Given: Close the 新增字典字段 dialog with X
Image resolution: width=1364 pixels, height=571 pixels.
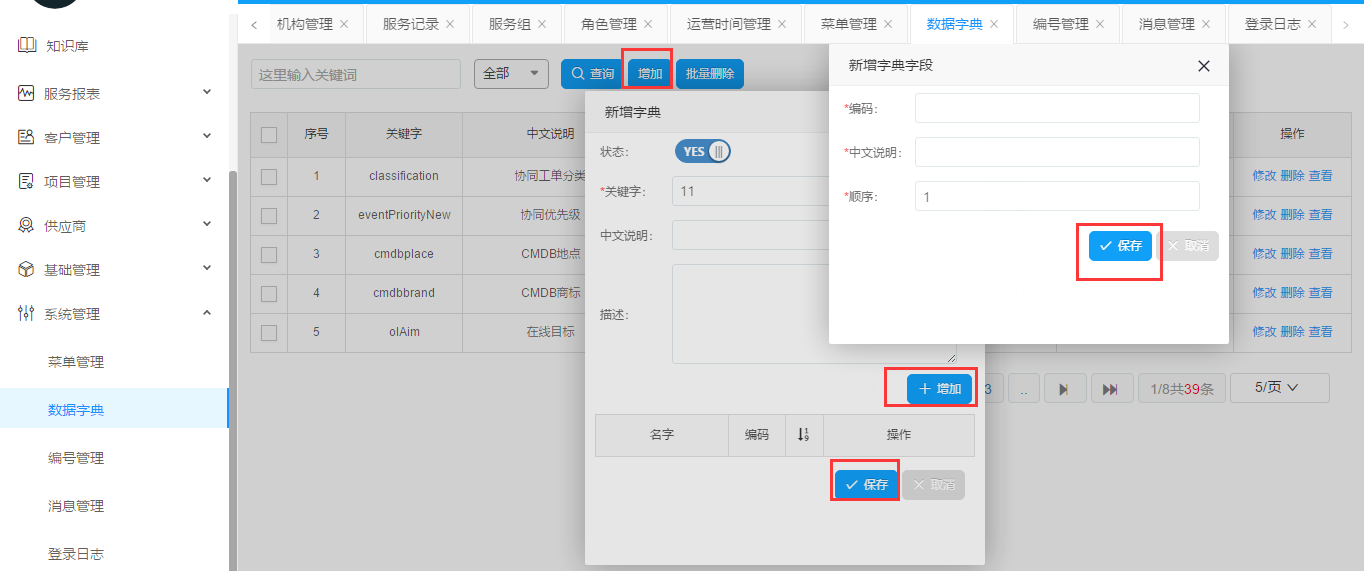Looking at the screenshot, I should [1204, 66].
